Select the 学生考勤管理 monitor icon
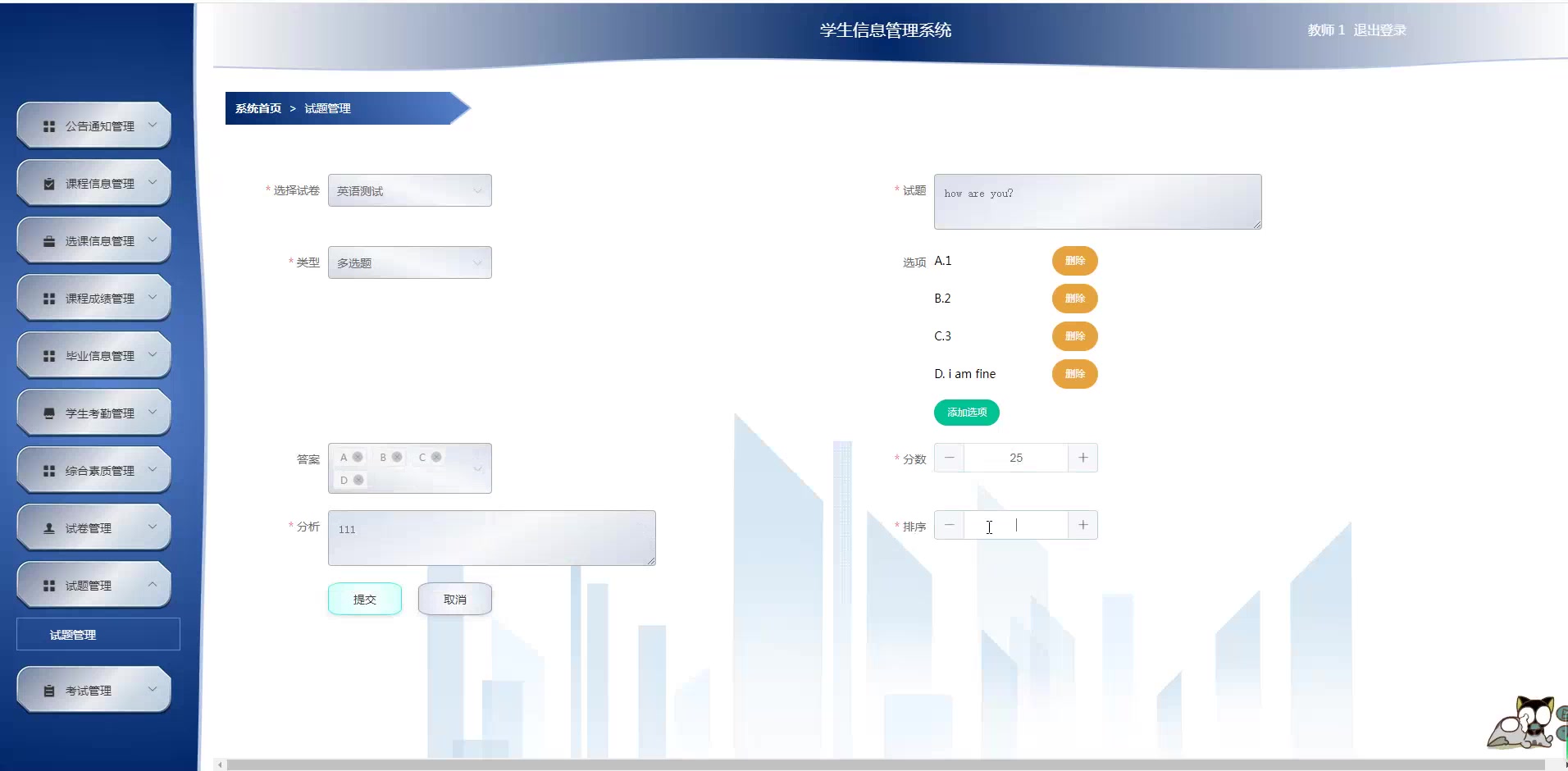 [x=48, y=412]
